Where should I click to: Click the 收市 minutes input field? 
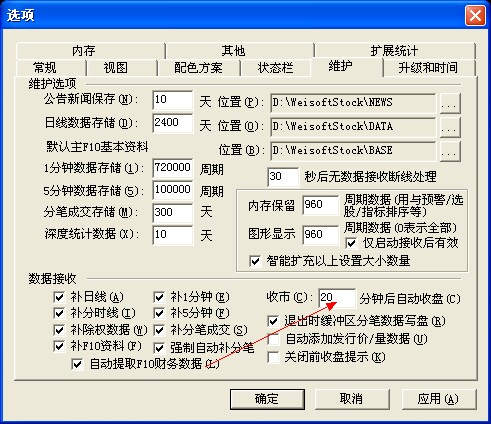(337, 298)
